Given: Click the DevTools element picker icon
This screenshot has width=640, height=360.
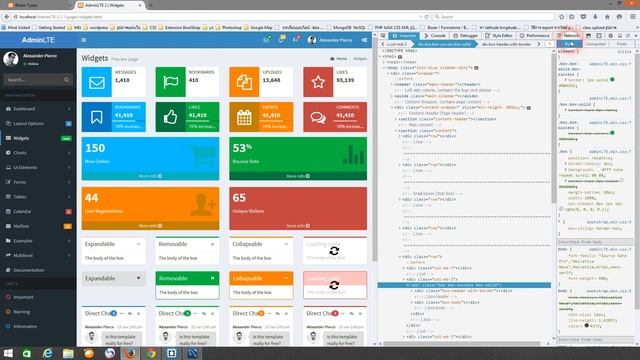Looking at the screenshot, I should (383, 36).
